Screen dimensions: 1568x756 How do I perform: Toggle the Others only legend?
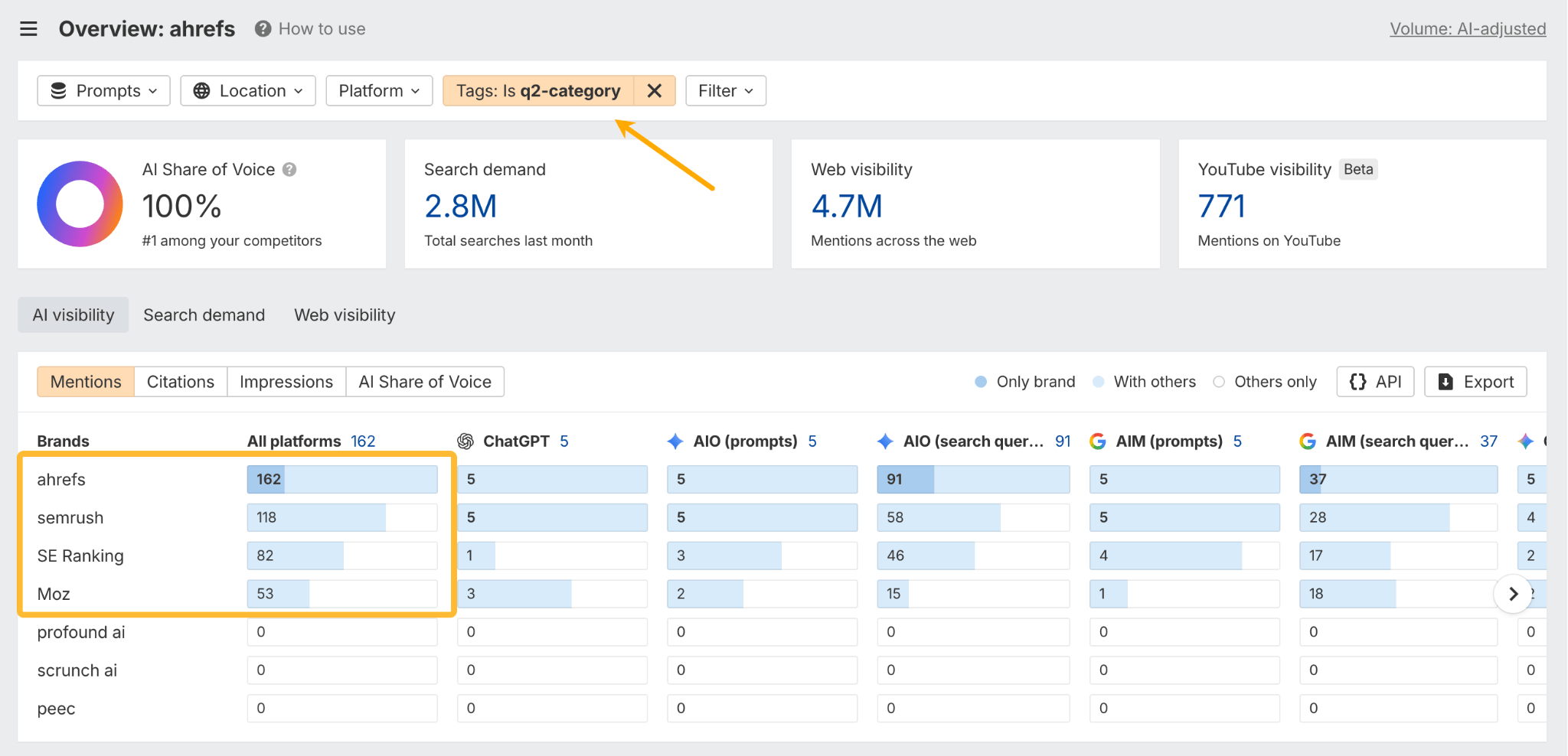tap(1265, 382)
